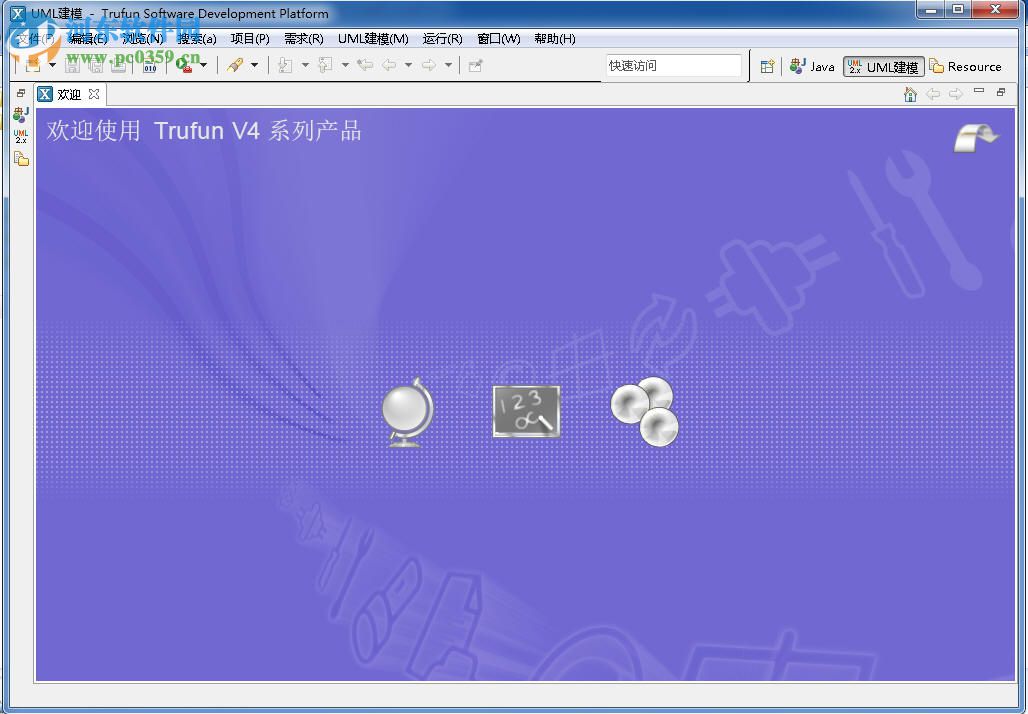Image resolution: width=1028 pixels, height=714 pixels.
Task: Switch to the Java perspective
Action: (x=812, y=66)
